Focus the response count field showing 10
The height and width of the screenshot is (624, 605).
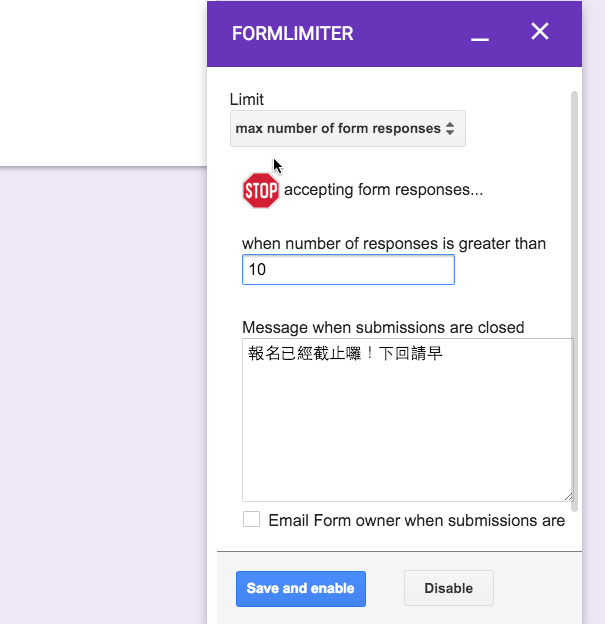(348, 269)
